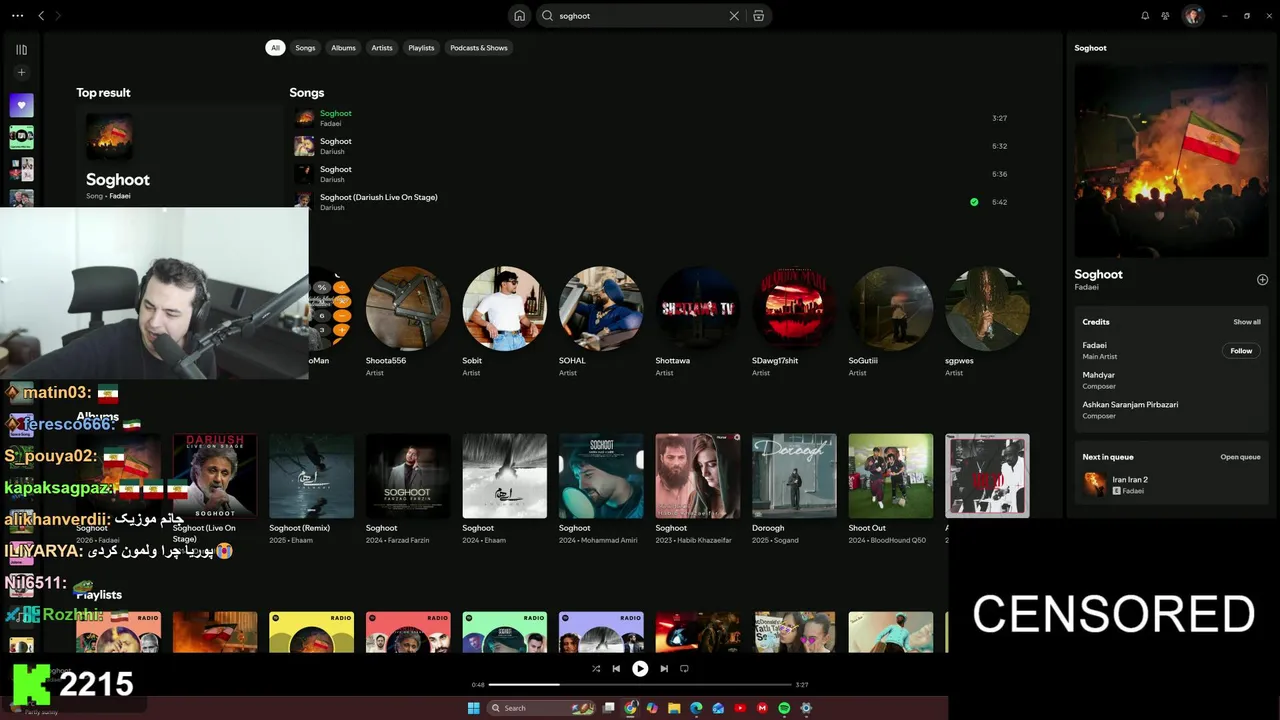Open Top result Soghoot cover art
The image size is (1280, 720).
[110, 136]
